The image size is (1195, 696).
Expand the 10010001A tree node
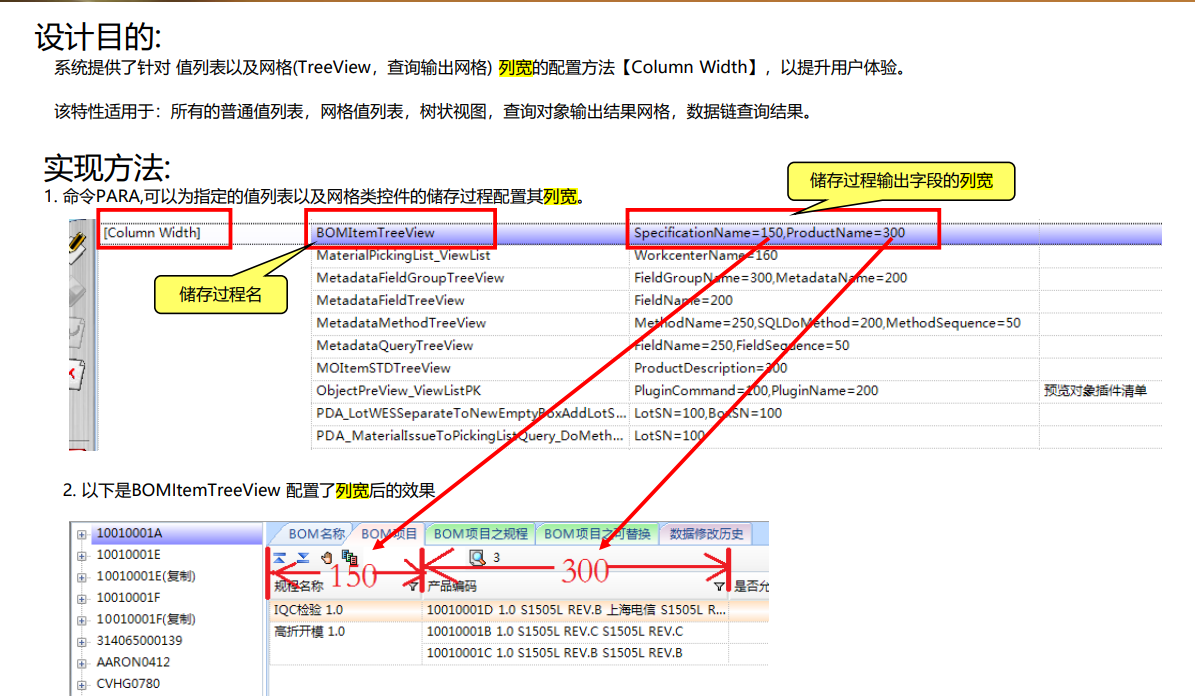[x=81, y=534]
